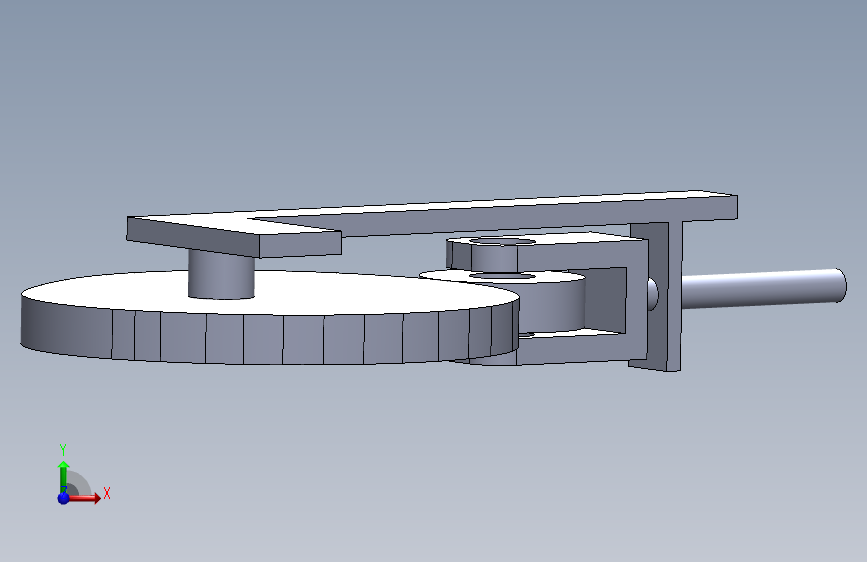867x562 pixels.
Task: Click the 'Y' label of the triad
Action: (63, 449)
